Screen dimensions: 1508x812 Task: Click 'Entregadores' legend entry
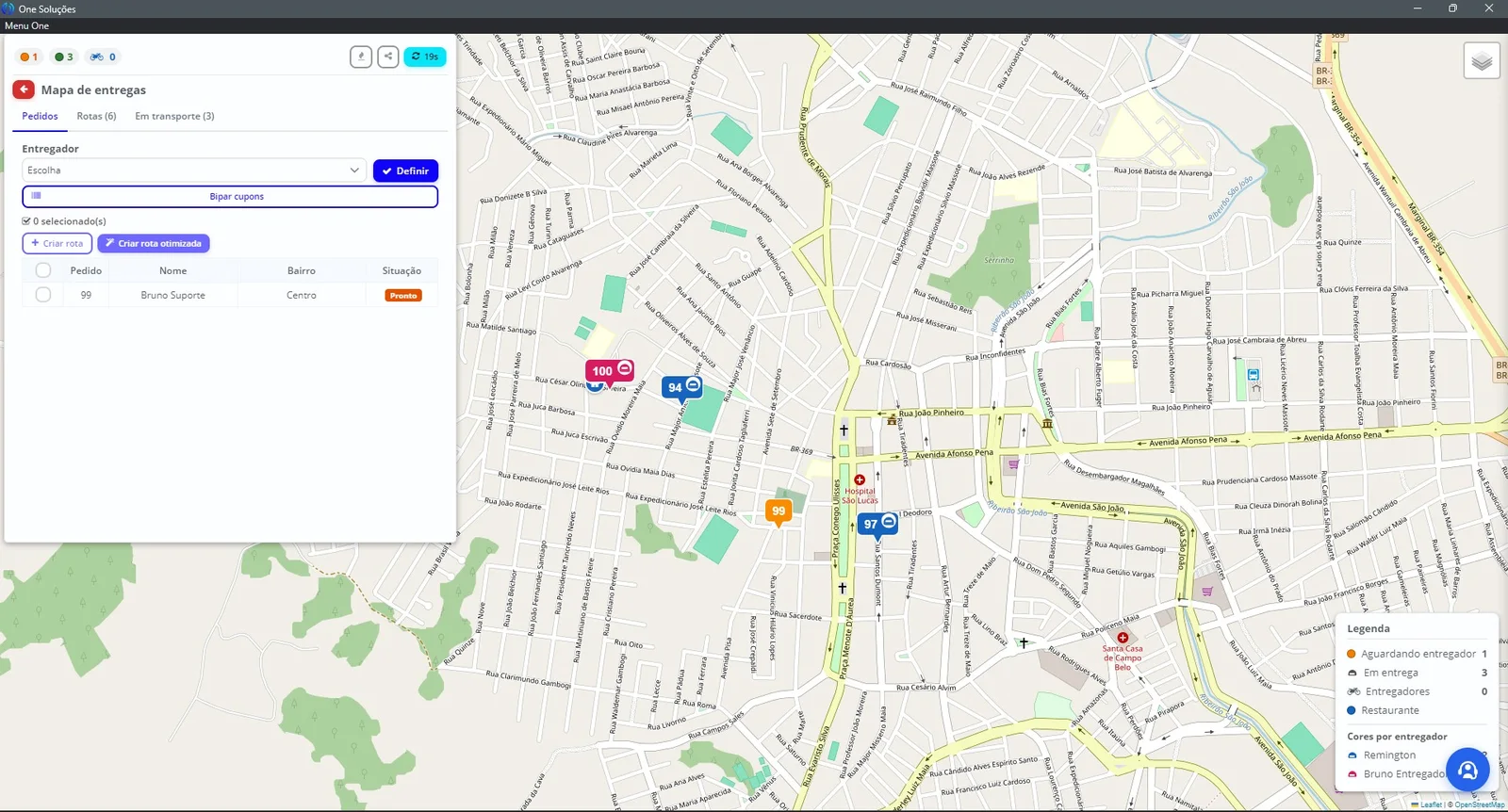pos(1398,691)
